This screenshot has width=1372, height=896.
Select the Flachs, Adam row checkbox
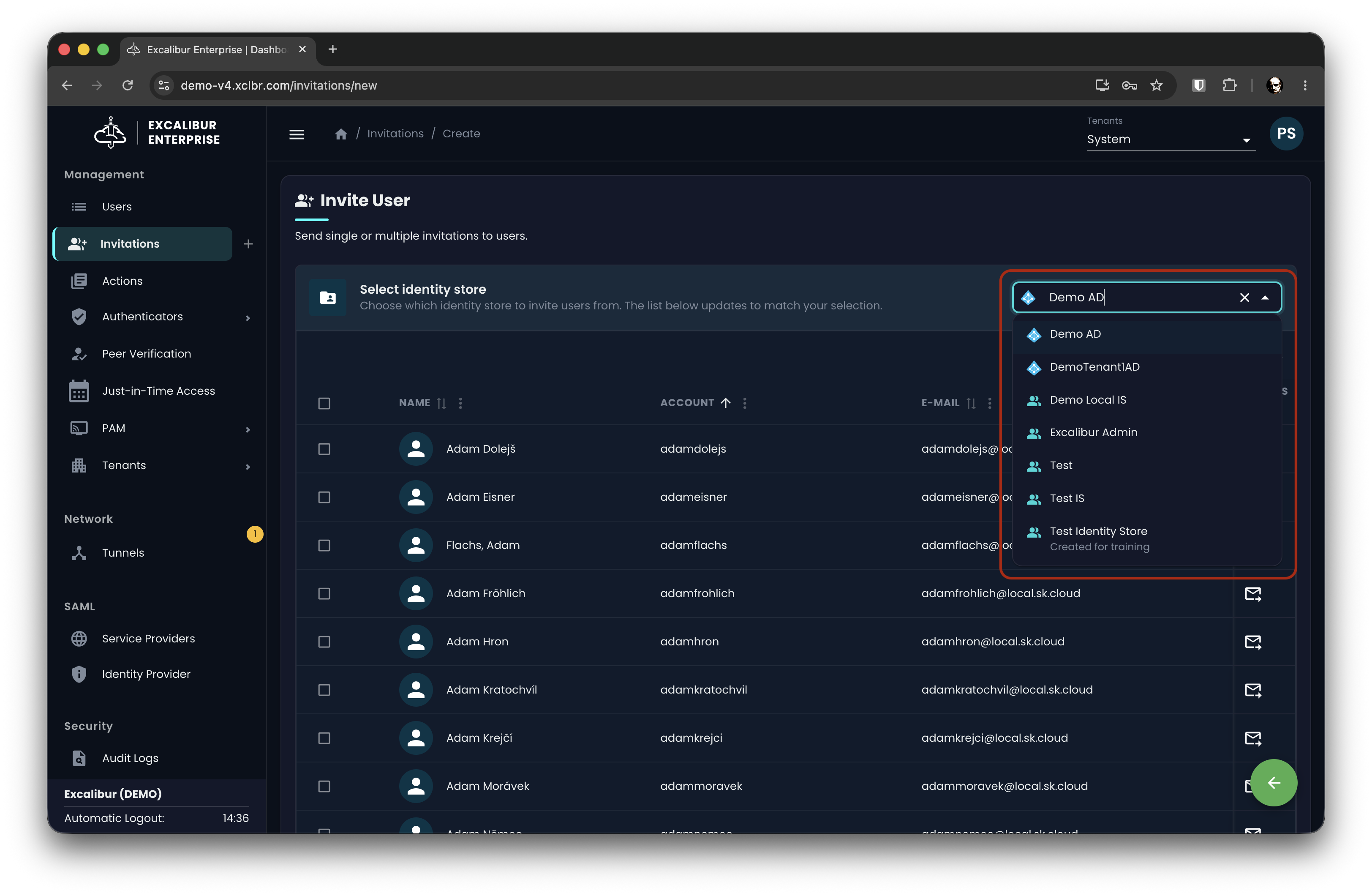click(x=324, y=545)
